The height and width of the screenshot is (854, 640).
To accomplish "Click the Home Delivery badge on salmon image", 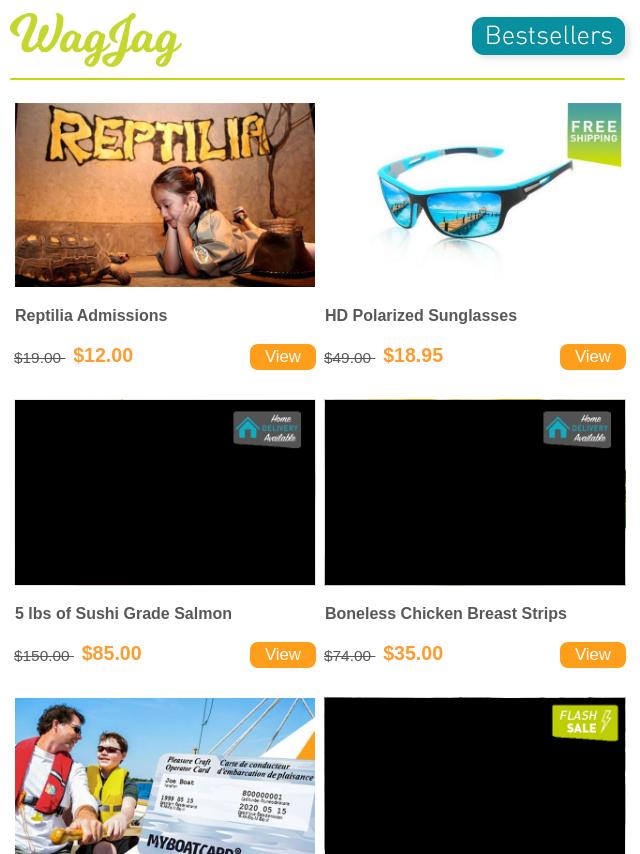I will tap(267, 429).
